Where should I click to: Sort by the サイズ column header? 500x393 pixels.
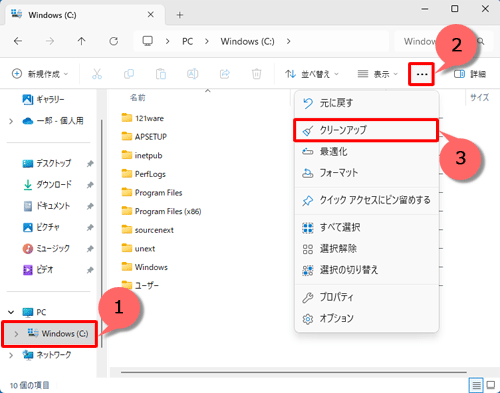(x=480, y=97)
